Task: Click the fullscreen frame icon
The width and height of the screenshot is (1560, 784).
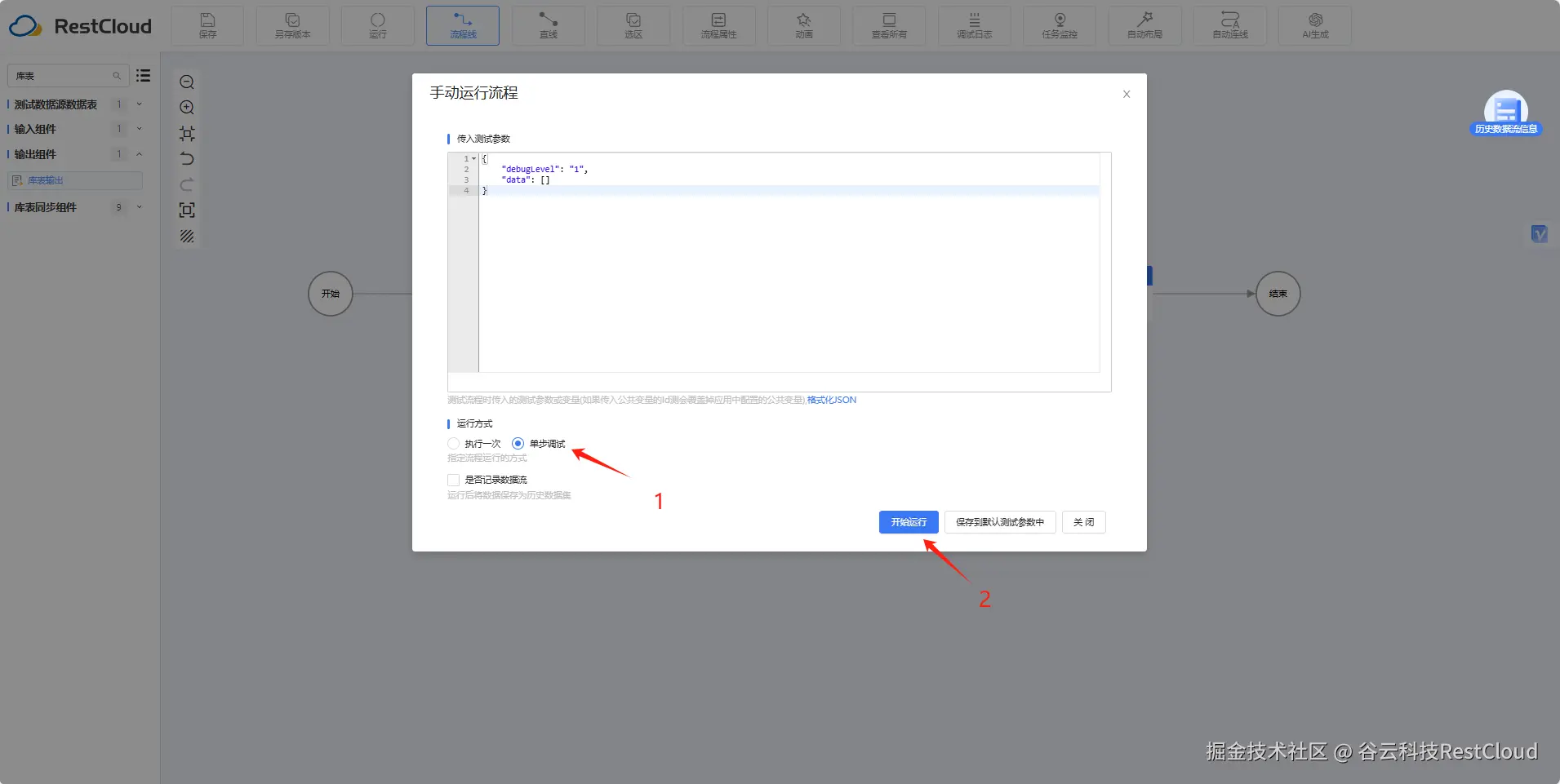Action: (x=187, y=210)
